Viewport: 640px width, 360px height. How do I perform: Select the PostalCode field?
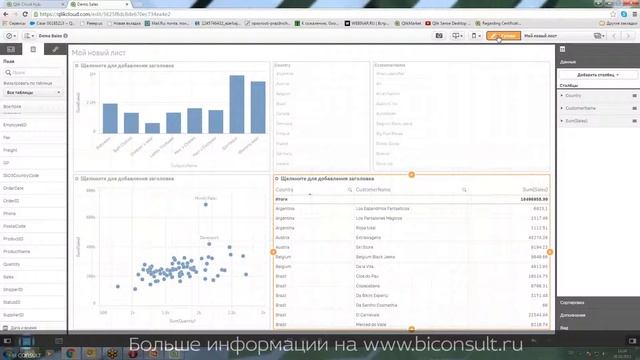click(33, 226)
